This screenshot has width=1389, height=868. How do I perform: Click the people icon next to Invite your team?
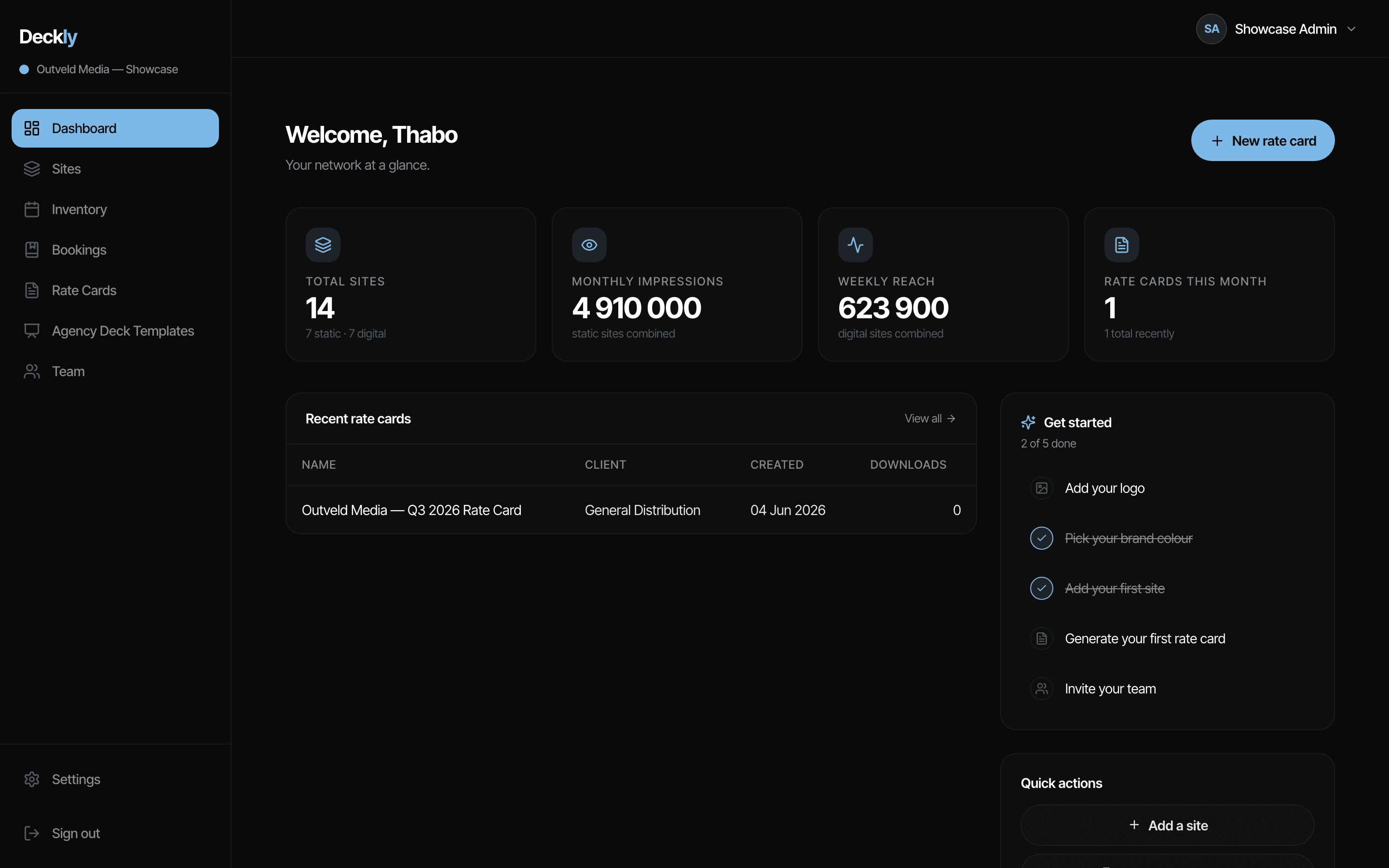(1042, 688)
